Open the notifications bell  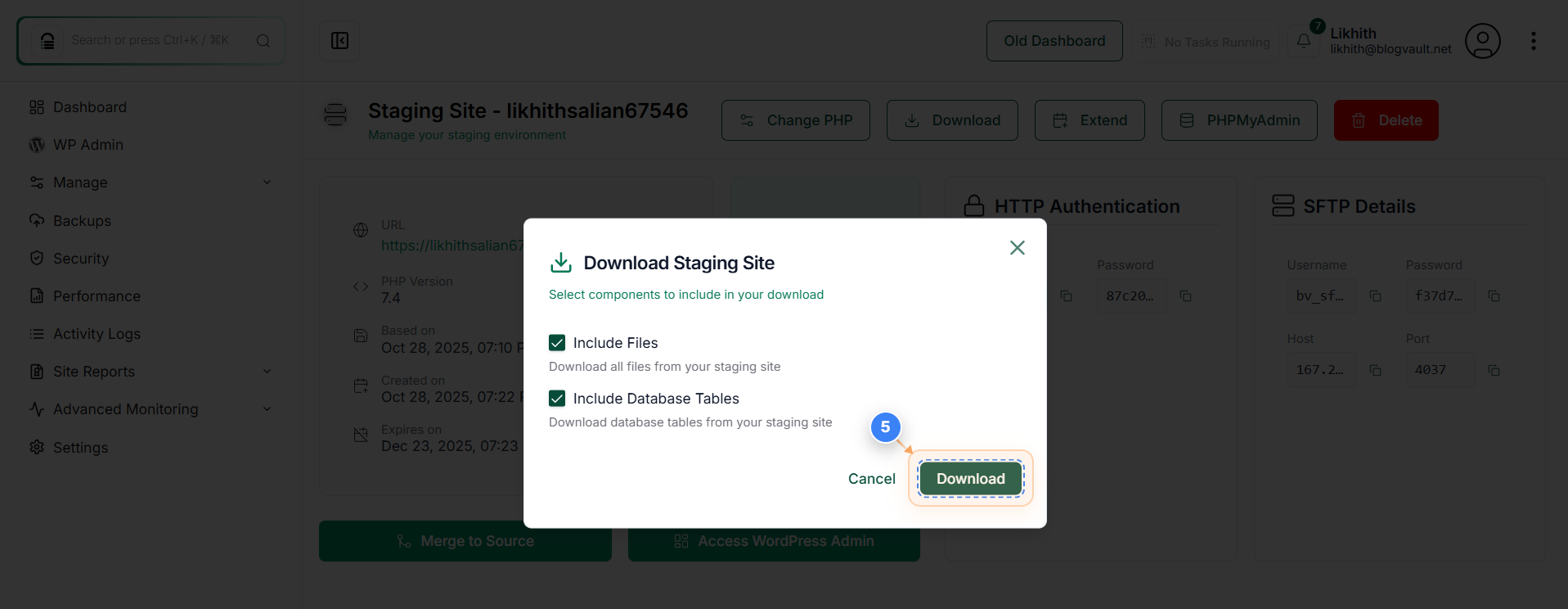[x=1304, y=41]
